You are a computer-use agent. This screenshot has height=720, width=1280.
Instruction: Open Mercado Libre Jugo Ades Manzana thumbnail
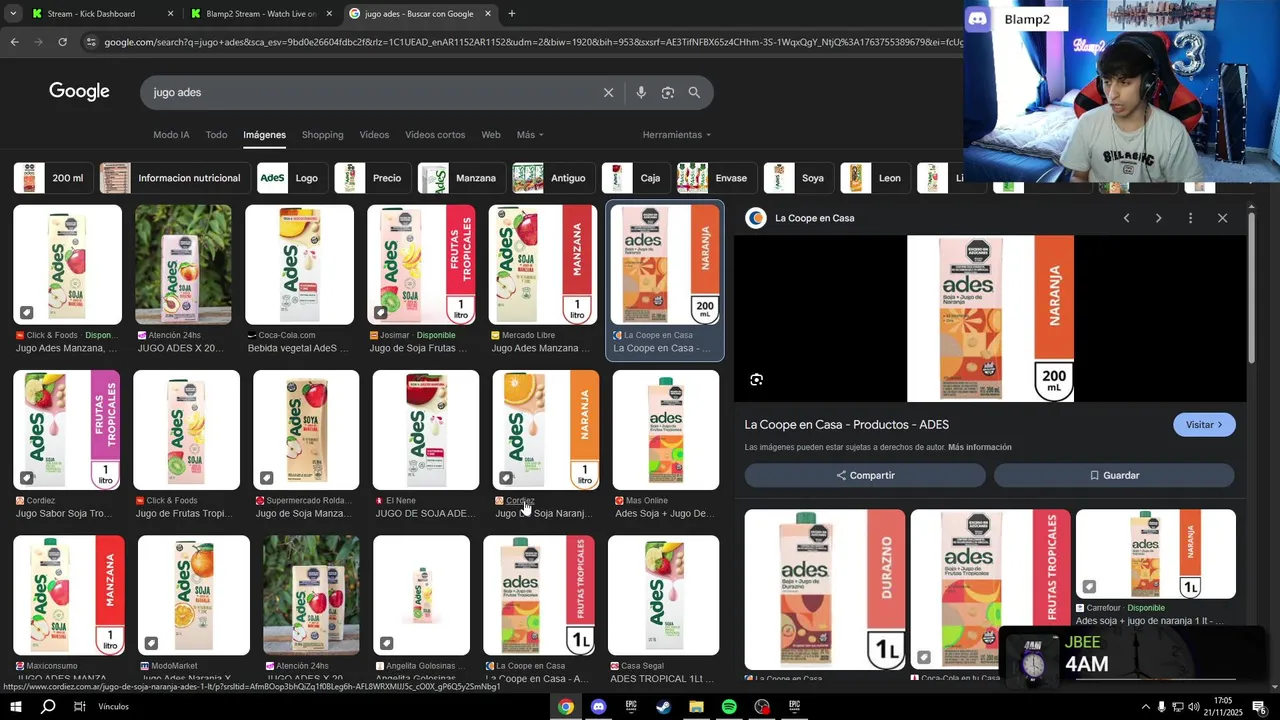click(x=543, y=265)
